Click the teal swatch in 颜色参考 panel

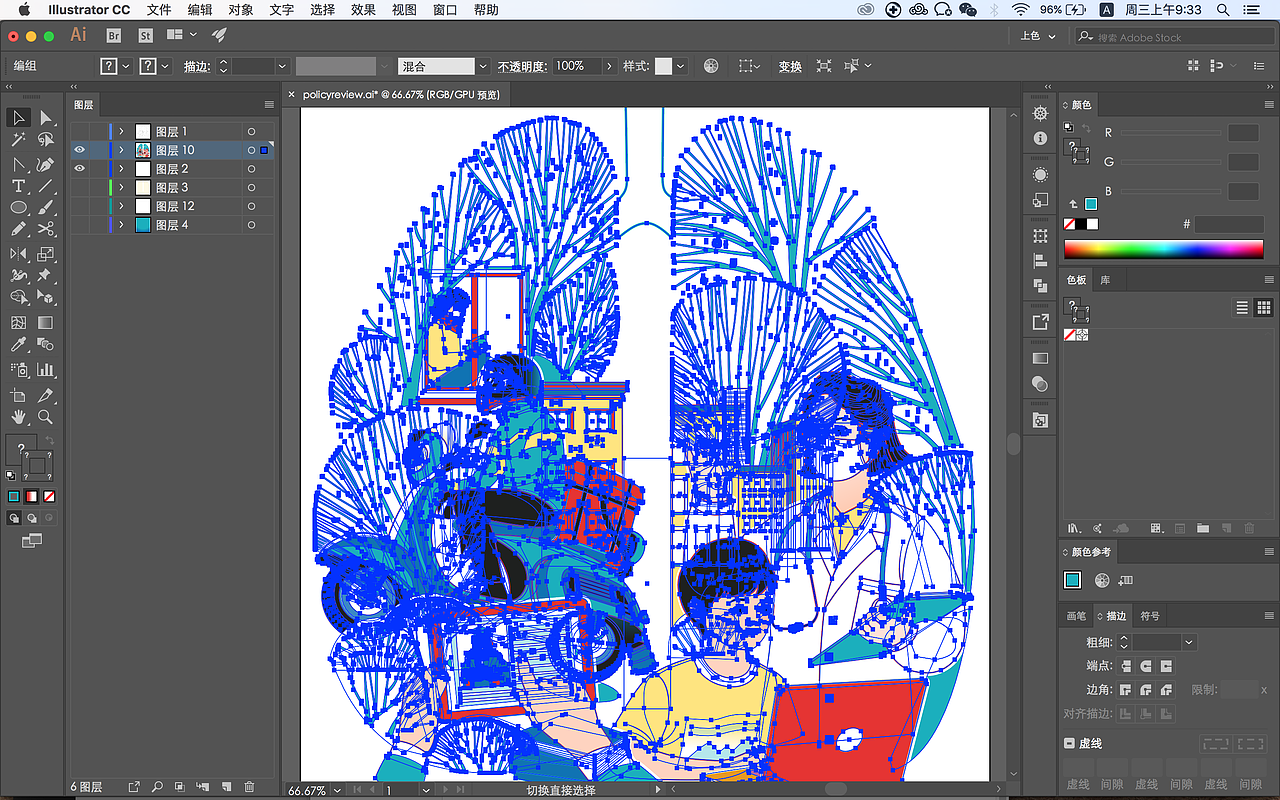tap(1073, 580)
